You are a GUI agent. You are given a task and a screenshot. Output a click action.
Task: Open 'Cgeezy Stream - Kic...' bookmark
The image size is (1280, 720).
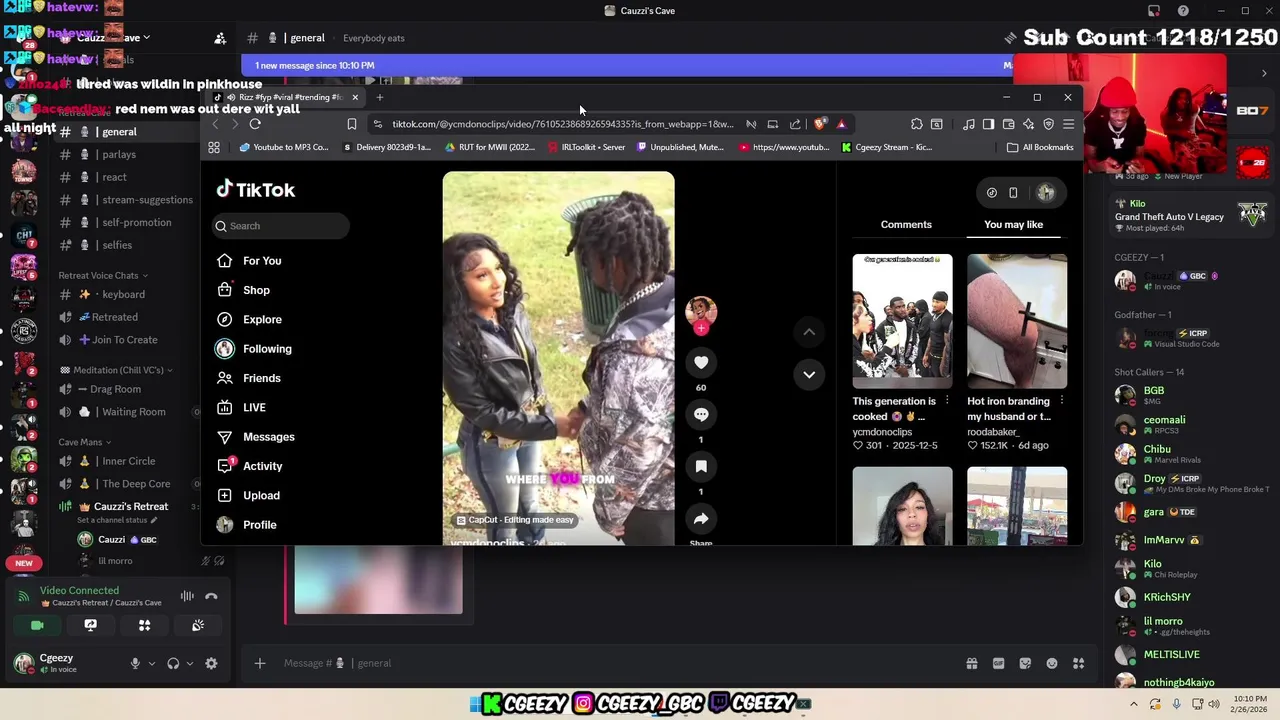(887, 147)
